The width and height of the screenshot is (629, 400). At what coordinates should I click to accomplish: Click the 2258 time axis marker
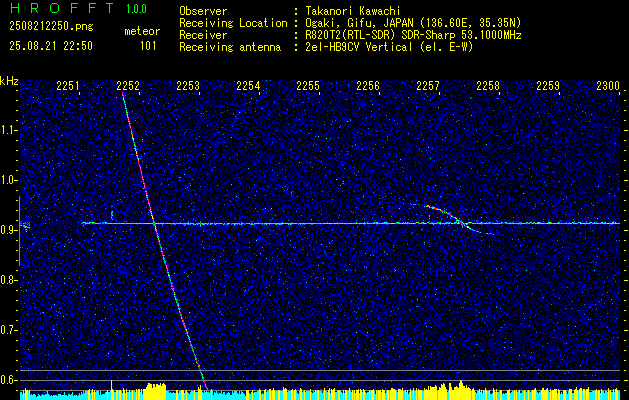coord(488,86)
